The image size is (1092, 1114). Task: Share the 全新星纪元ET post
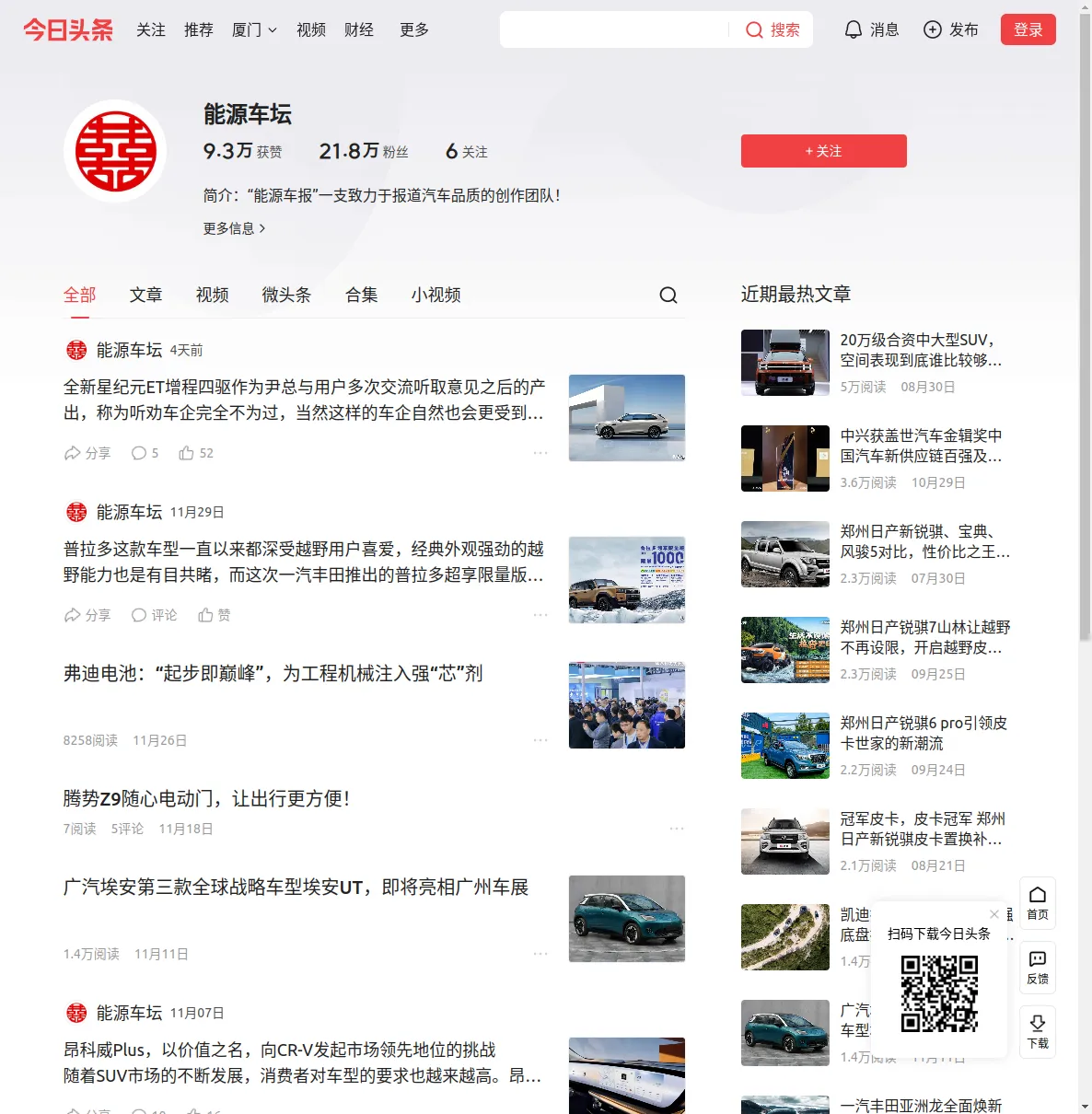[x=87, y=453]
